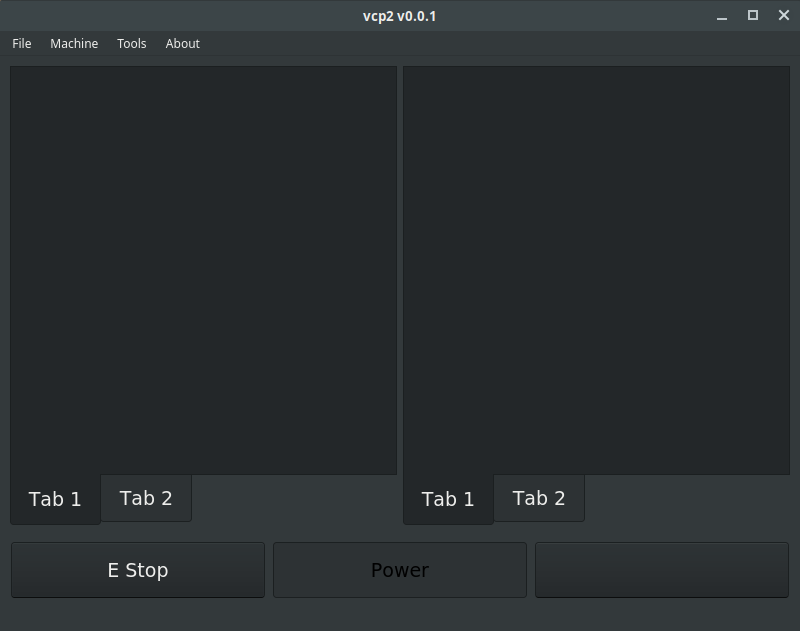This screenshot has height=631, width=800.
Task: Close the vcp2 window
Action: click(x=784, y=15)
